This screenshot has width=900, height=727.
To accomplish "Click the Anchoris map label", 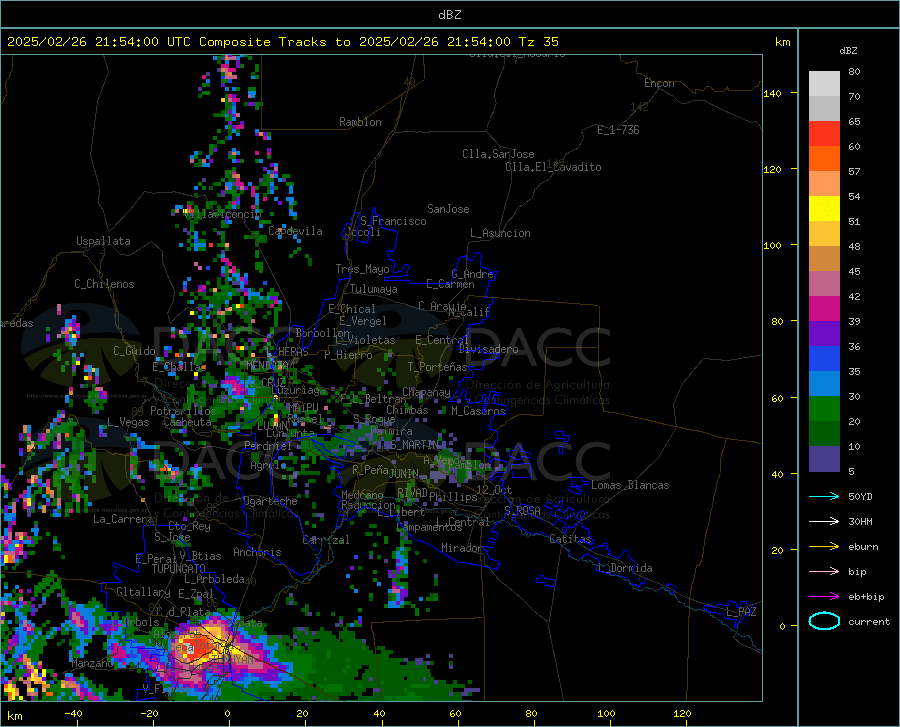I will click(257, 552).
